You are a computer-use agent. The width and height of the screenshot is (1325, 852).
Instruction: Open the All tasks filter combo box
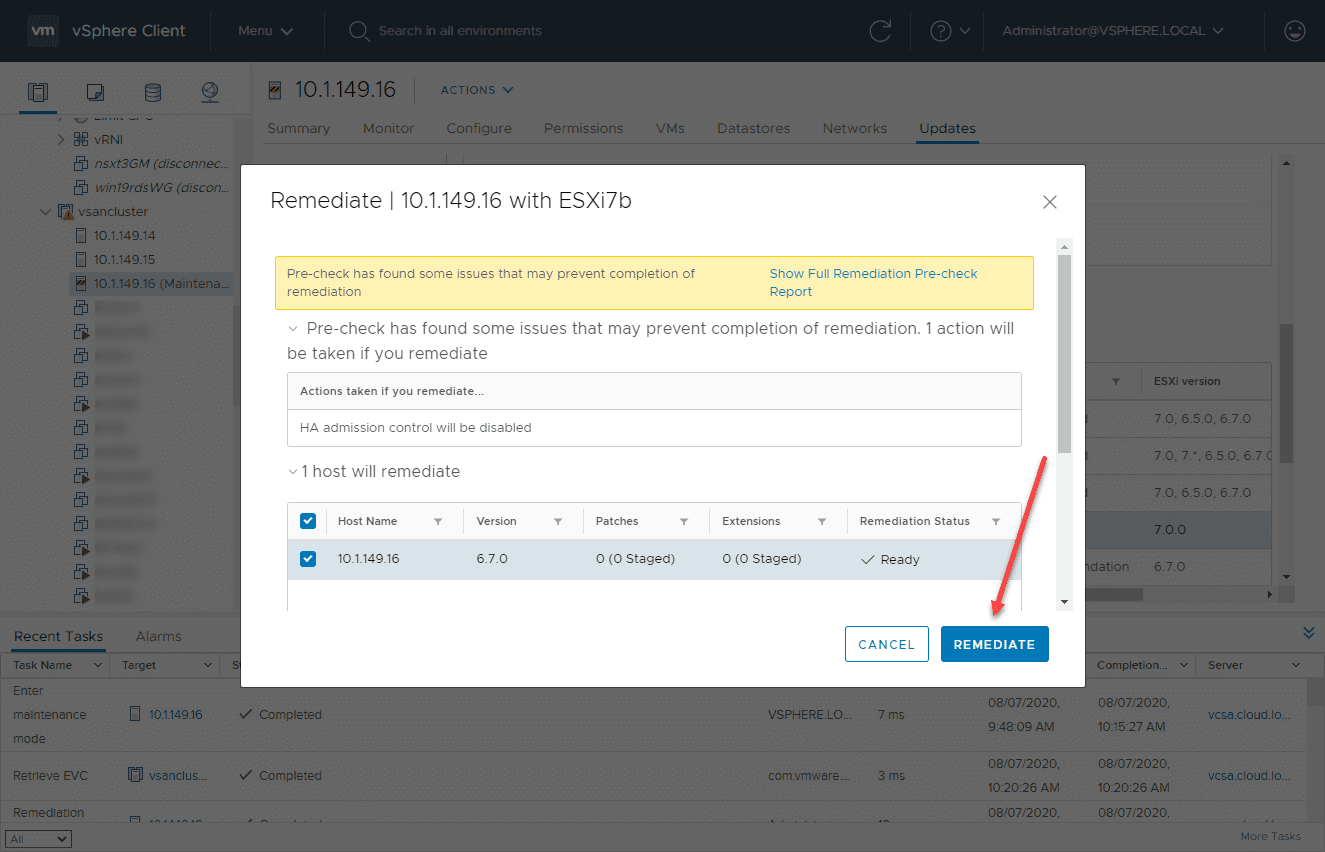pyautogui.click(x=38, y=838)
